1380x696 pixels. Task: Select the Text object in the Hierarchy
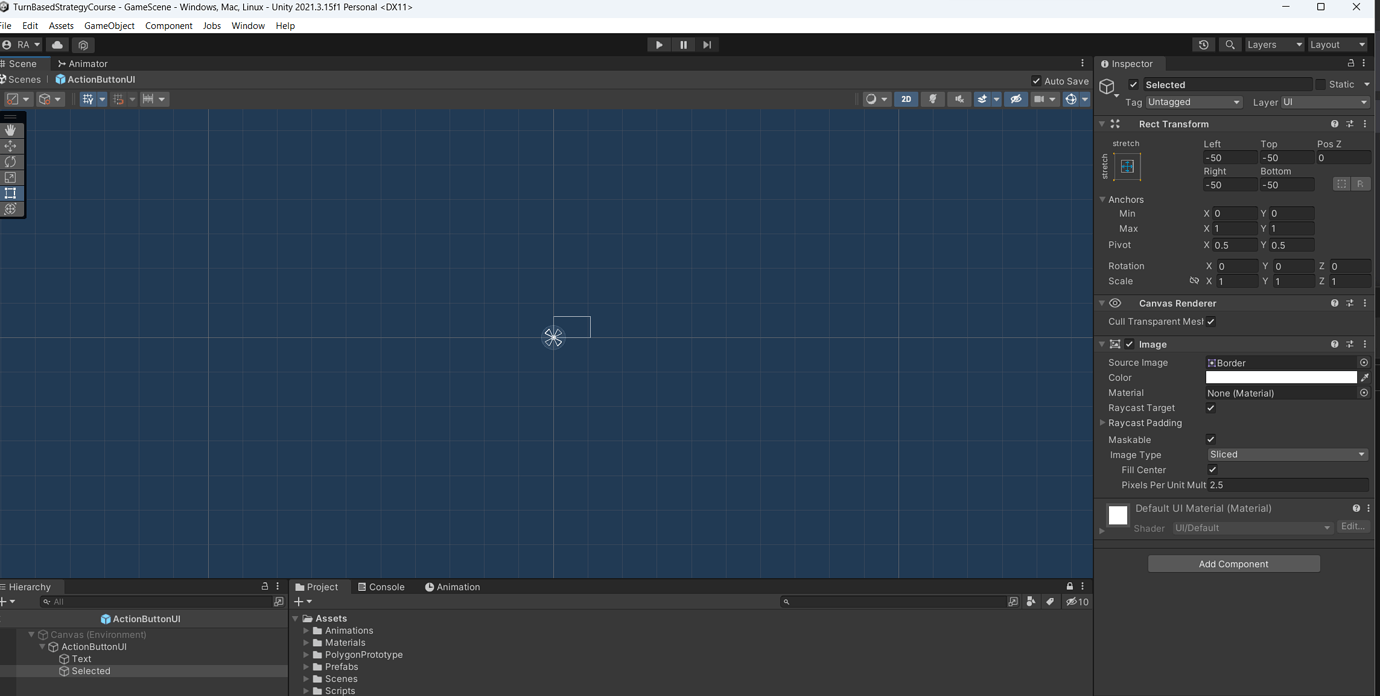coord(80,658)
